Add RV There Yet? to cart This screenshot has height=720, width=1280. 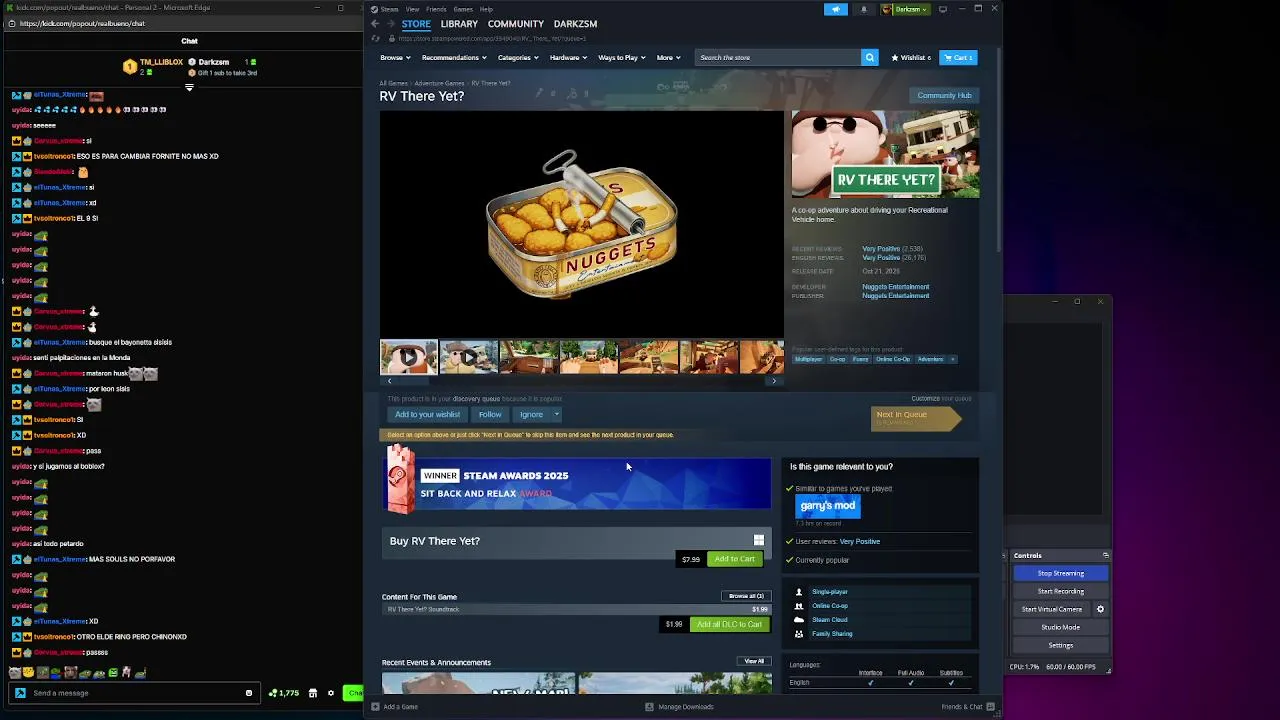pyautogui.click(x=734, y=559)
